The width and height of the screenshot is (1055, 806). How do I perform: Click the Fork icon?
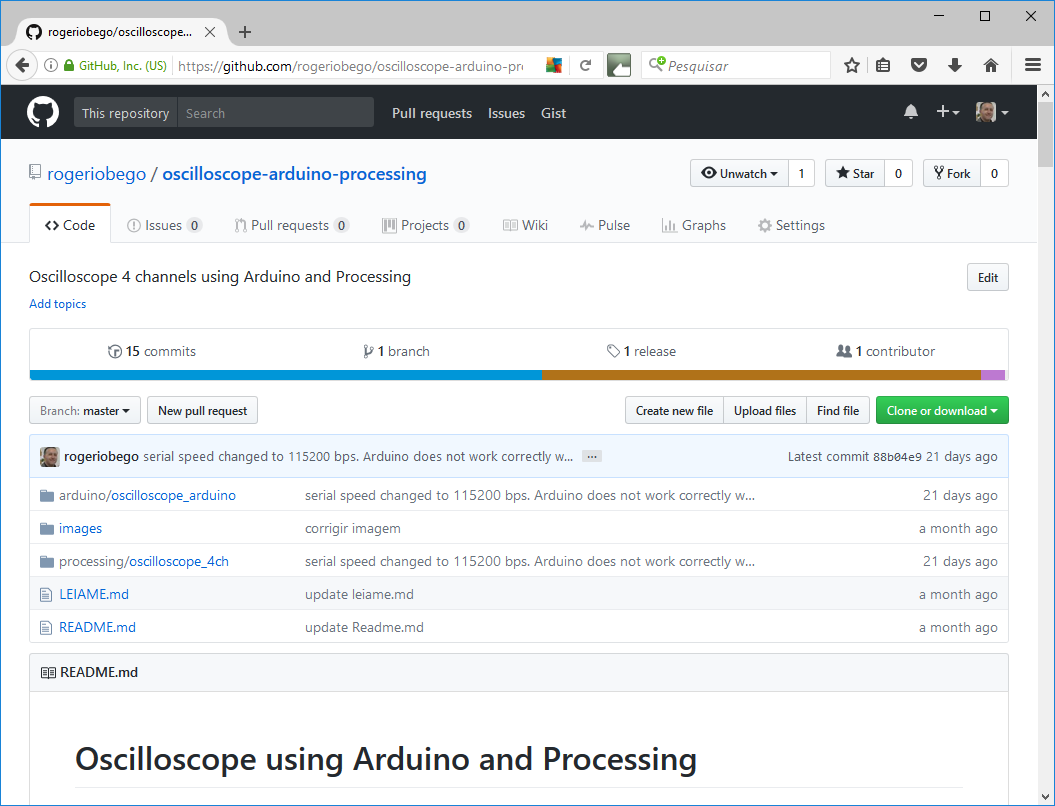tap(939, 172)
